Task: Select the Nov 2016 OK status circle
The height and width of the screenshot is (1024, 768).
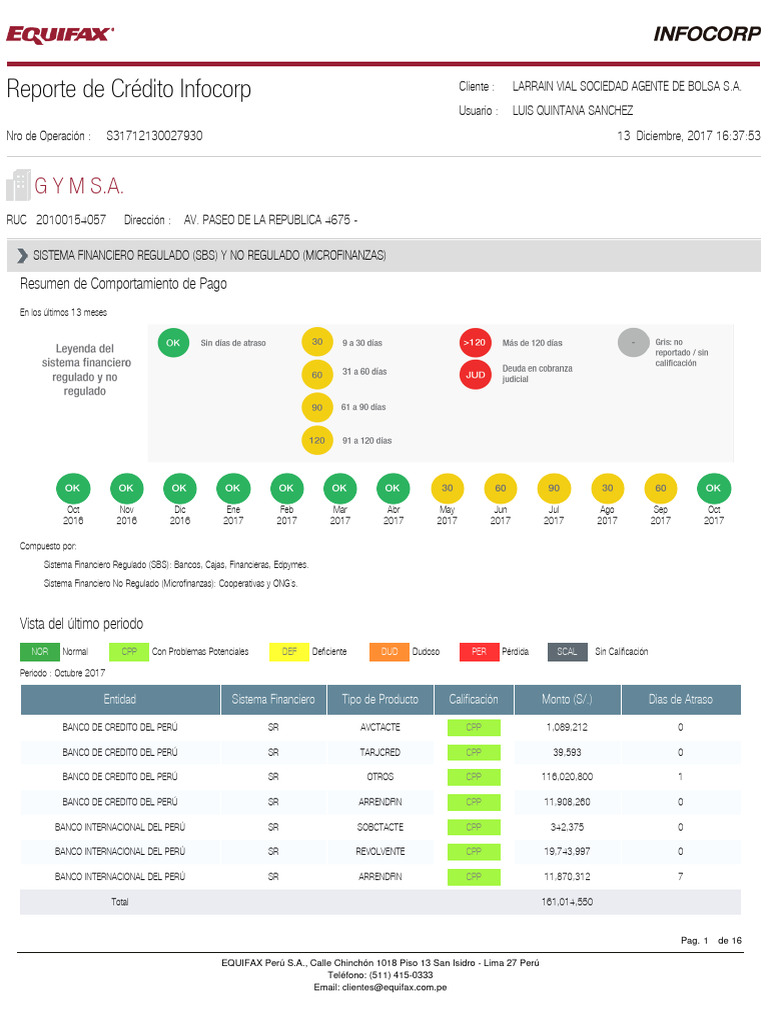Action: tap(126, 488)
